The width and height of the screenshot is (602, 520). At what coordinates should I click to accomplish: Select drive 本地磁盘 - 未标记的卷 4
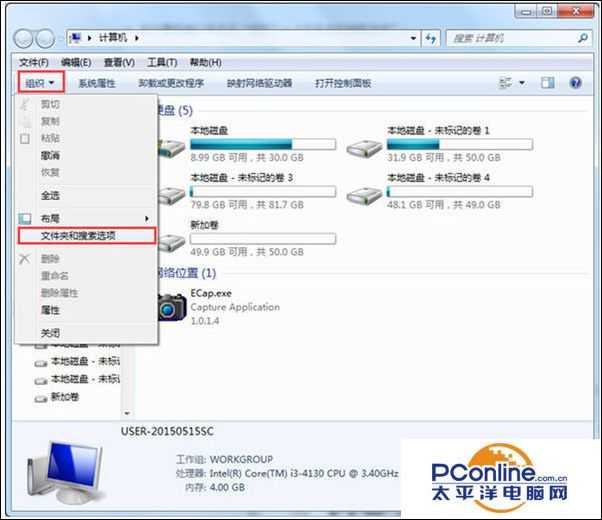coord(440,191)
